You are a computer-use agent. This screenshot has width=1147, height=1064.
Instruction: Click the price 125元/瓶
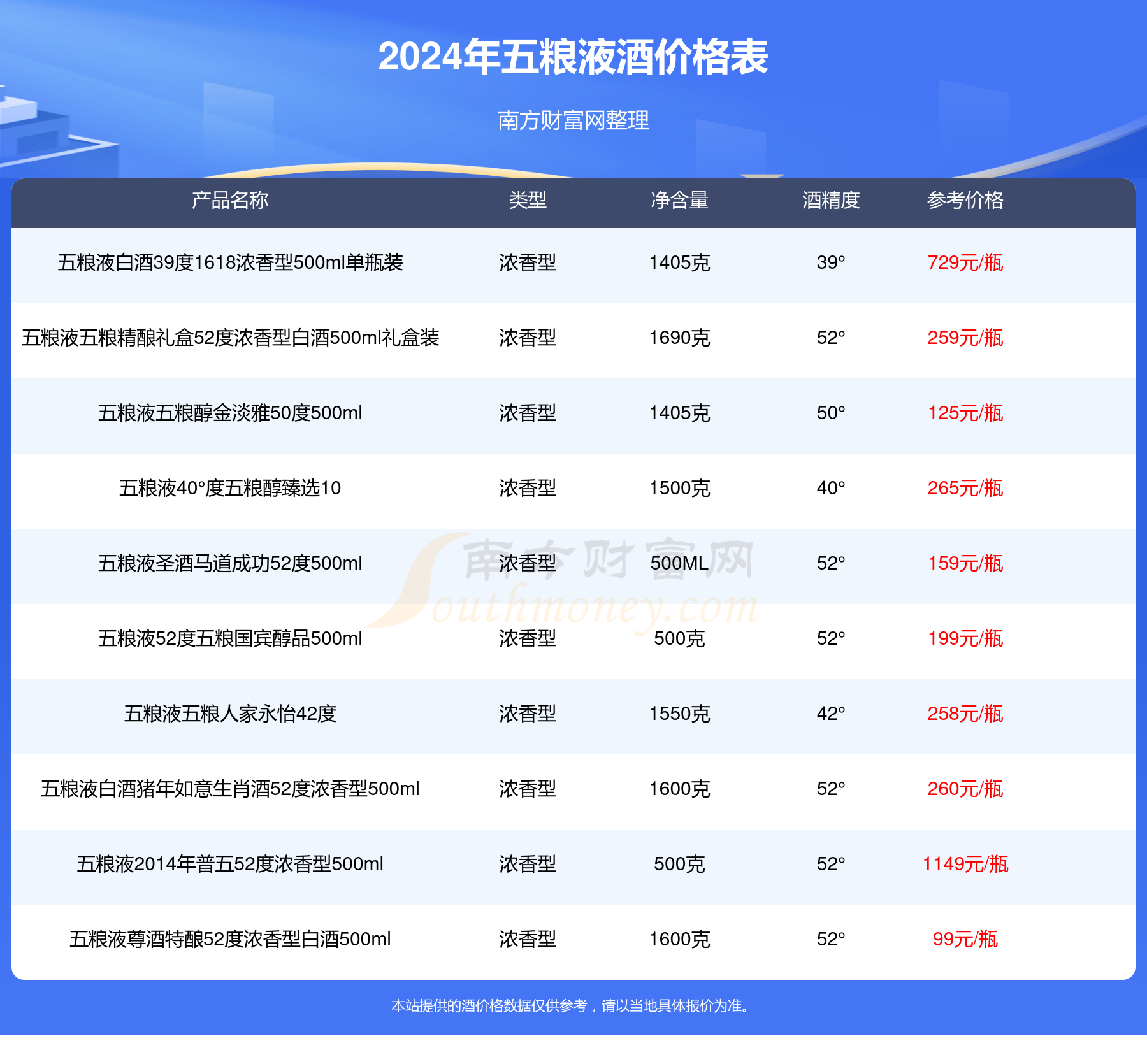point(965,413)
